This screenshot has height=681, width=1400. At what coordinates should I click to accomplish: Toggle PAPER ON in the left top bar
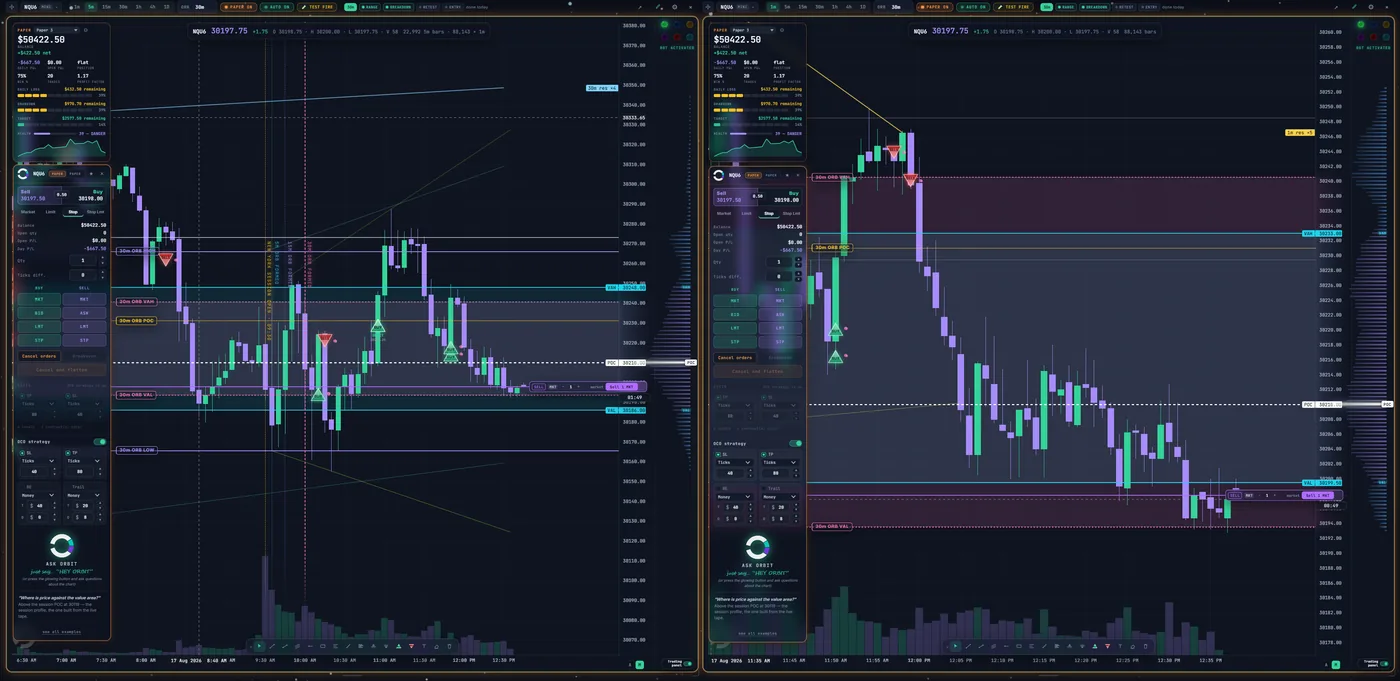pyautogui.click(x=238, y=7)
